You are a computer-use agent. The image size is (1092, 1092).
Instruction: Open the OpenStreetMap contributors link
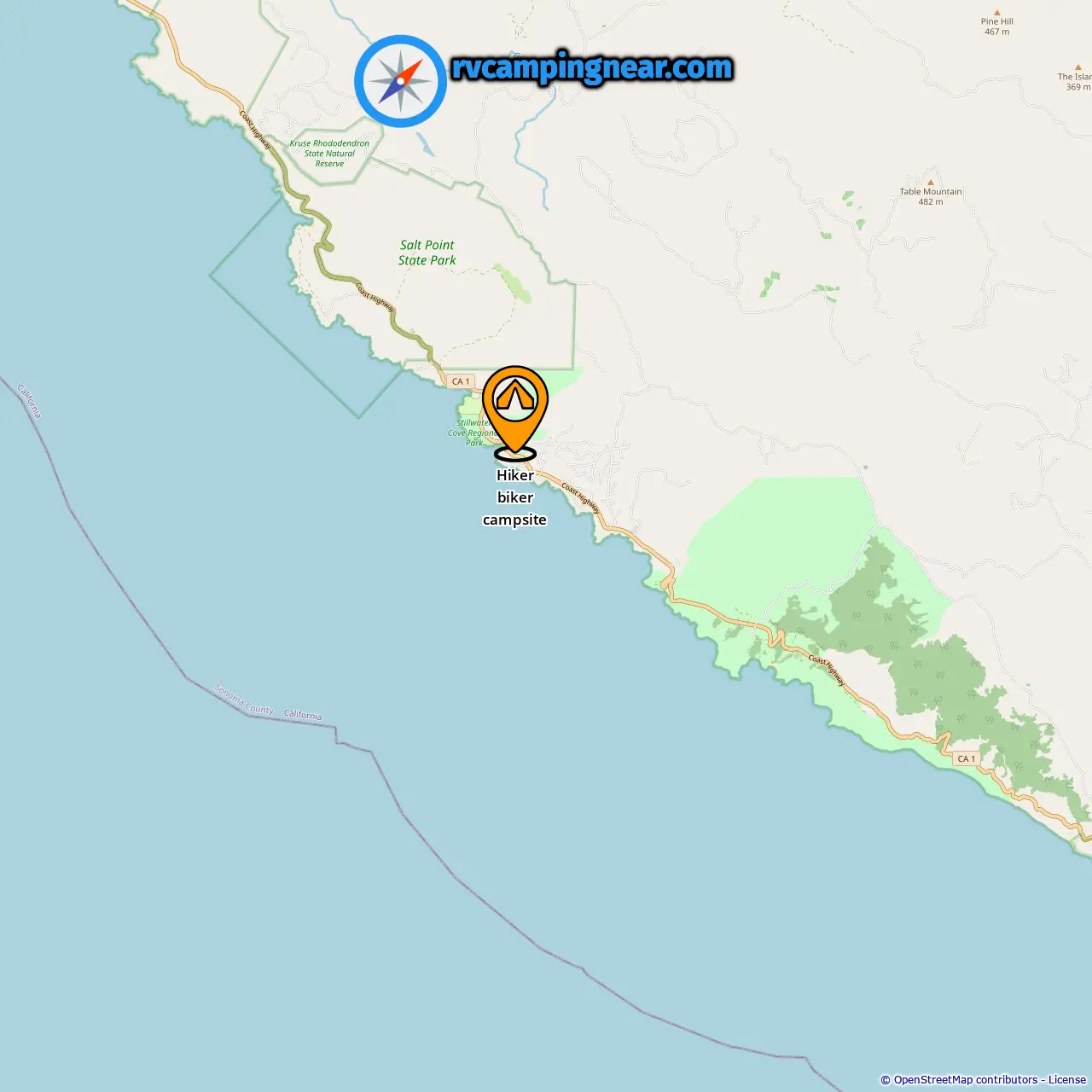[x=966, y=1080]
